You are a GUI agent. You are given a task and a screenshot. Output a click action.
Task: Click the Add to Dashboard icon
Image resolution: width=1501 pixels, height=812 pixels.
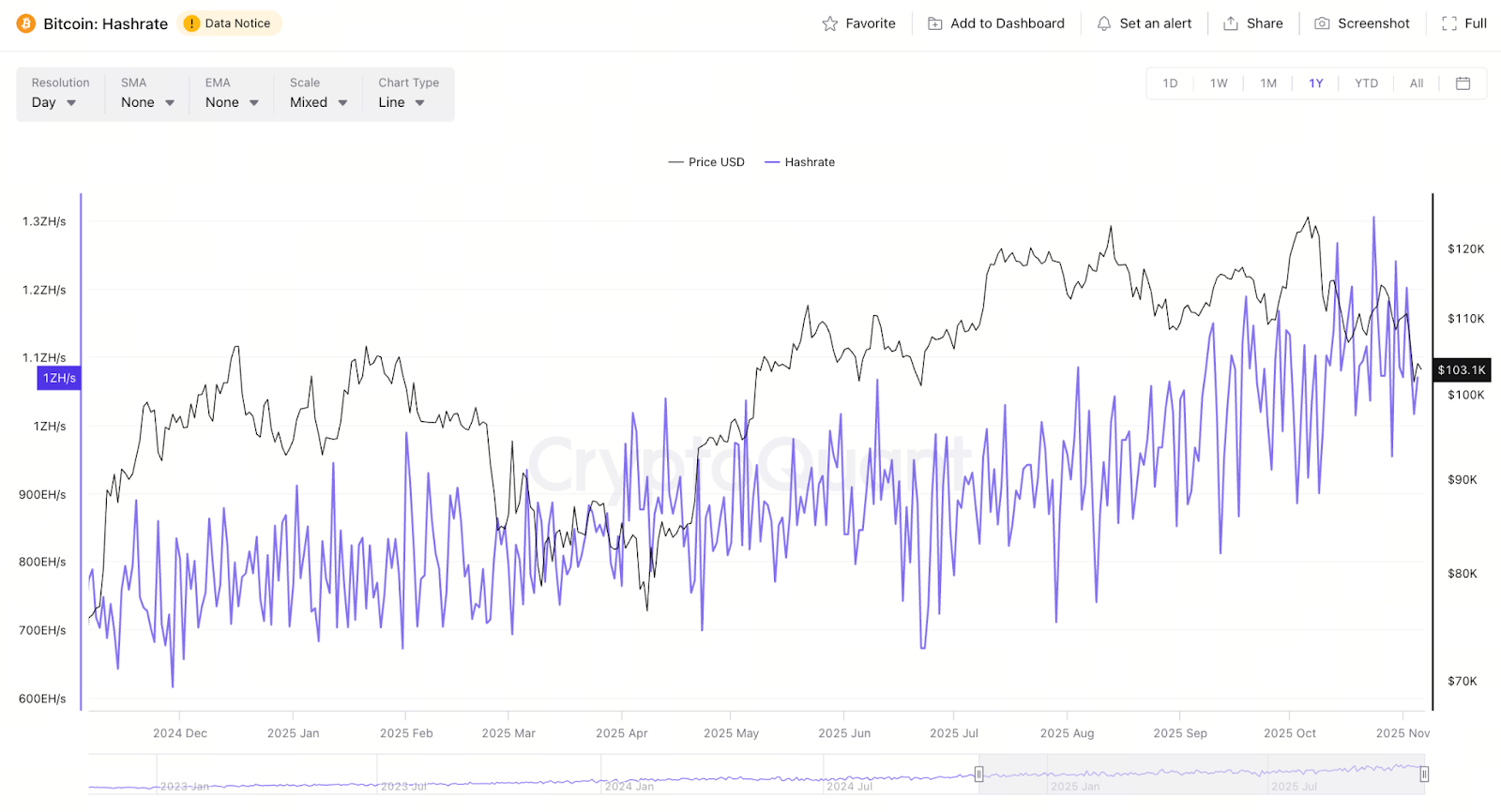[x=935, y=24]
